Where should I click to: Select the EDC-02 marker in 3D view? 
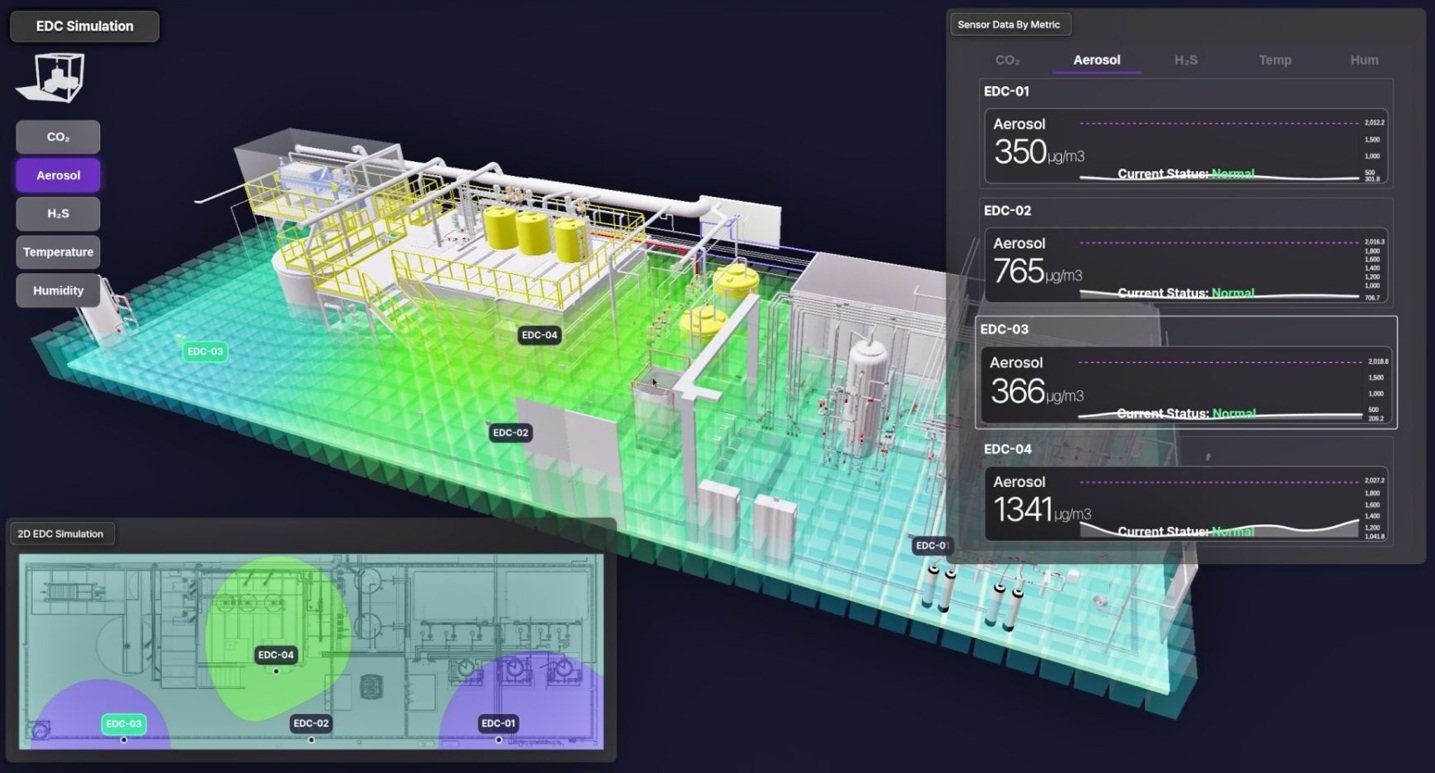click(510, 433)
